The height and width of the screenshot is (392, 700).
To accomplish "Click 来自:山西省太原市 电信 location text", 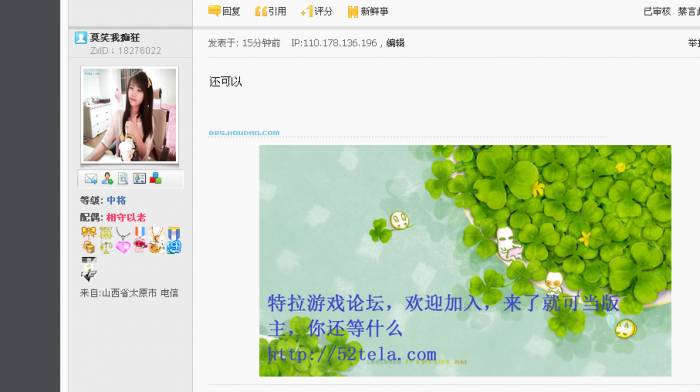I will (x=129, y=293).
